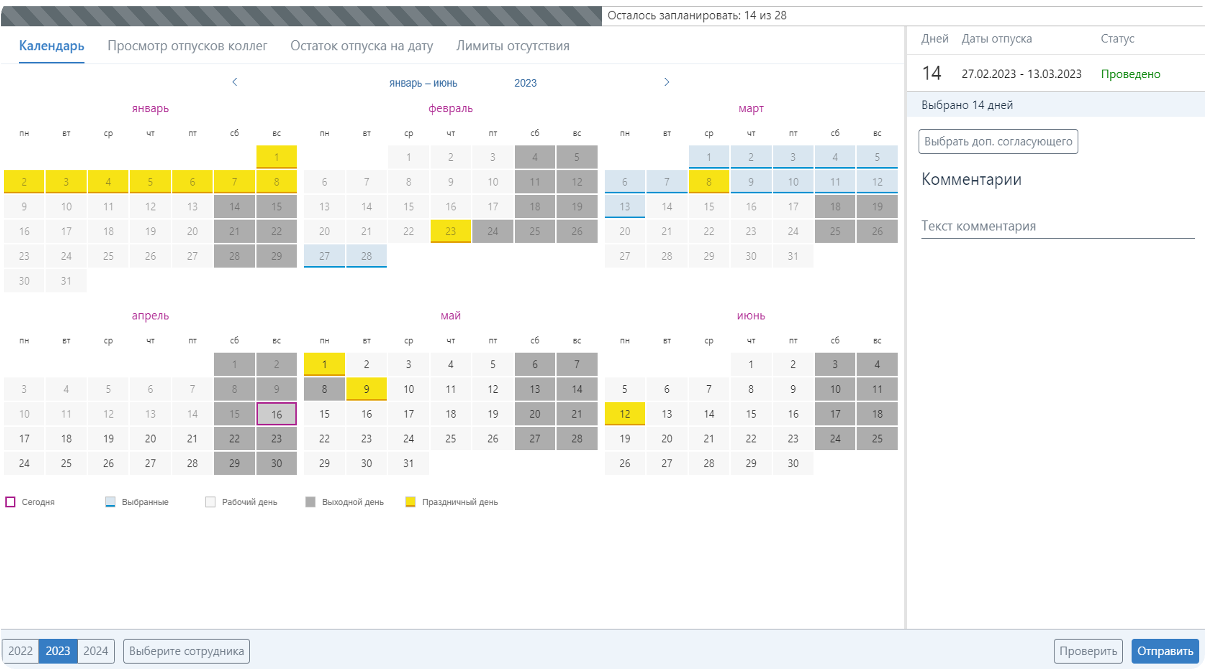Open Выберите сотрудника selector

coord(186,651)
